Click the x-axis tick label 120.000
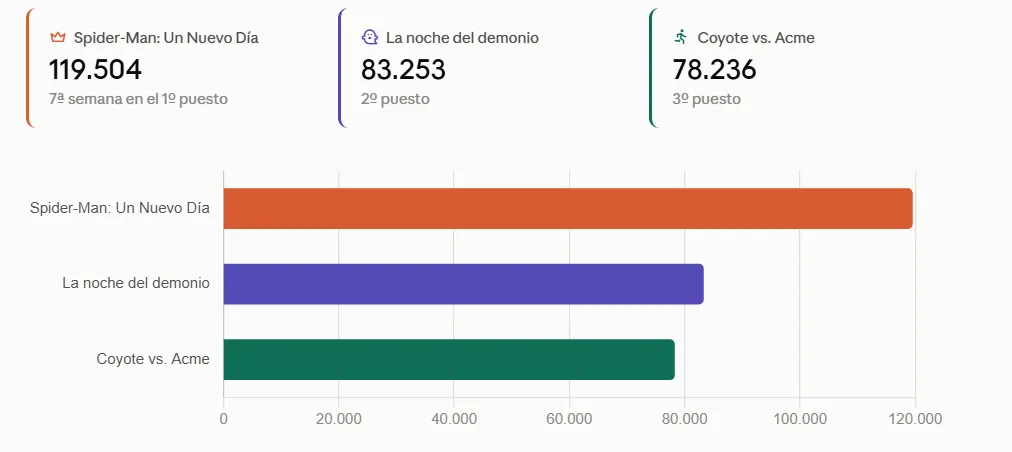The height and width of the screenshot is (452, 1012). 915,418
